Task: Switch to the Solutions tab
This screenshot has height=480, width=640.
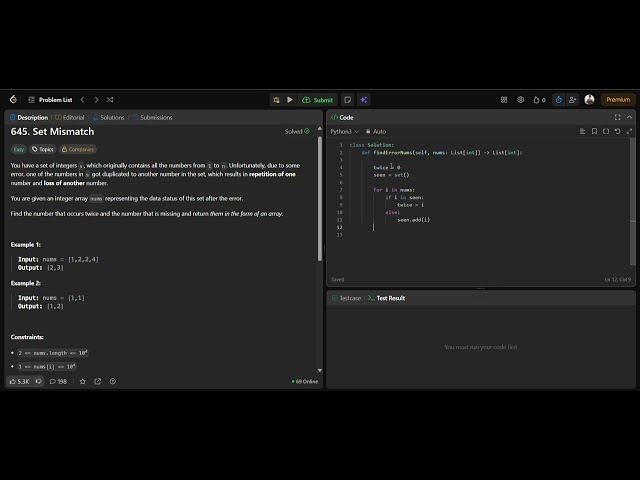Action: click(108, 118)
